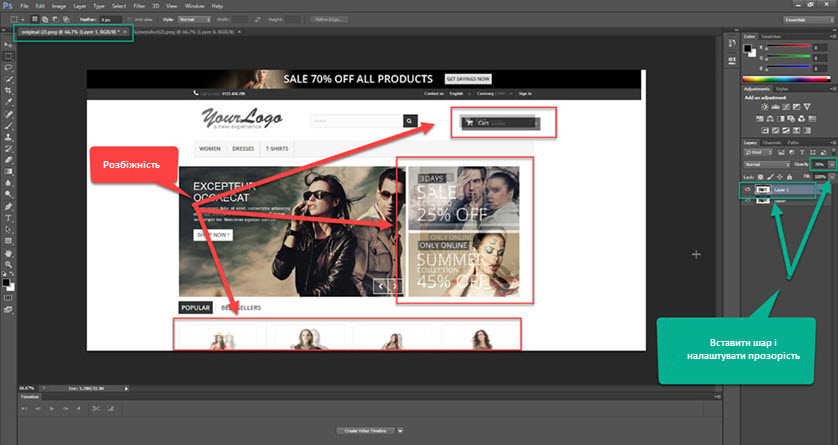Add a Brightness/Contrast adjustment
This screenshot has width=838, height=445.
765,107
